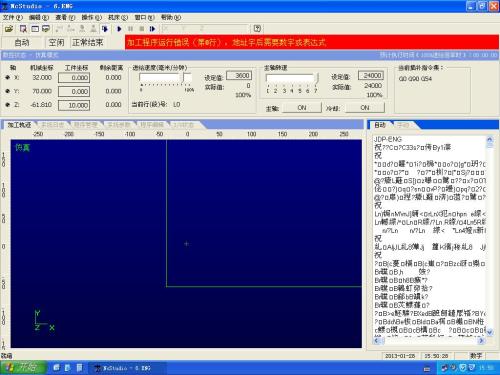
Task: Toggle the spindle 主轴 ON button
Action: tap(302, 108)
